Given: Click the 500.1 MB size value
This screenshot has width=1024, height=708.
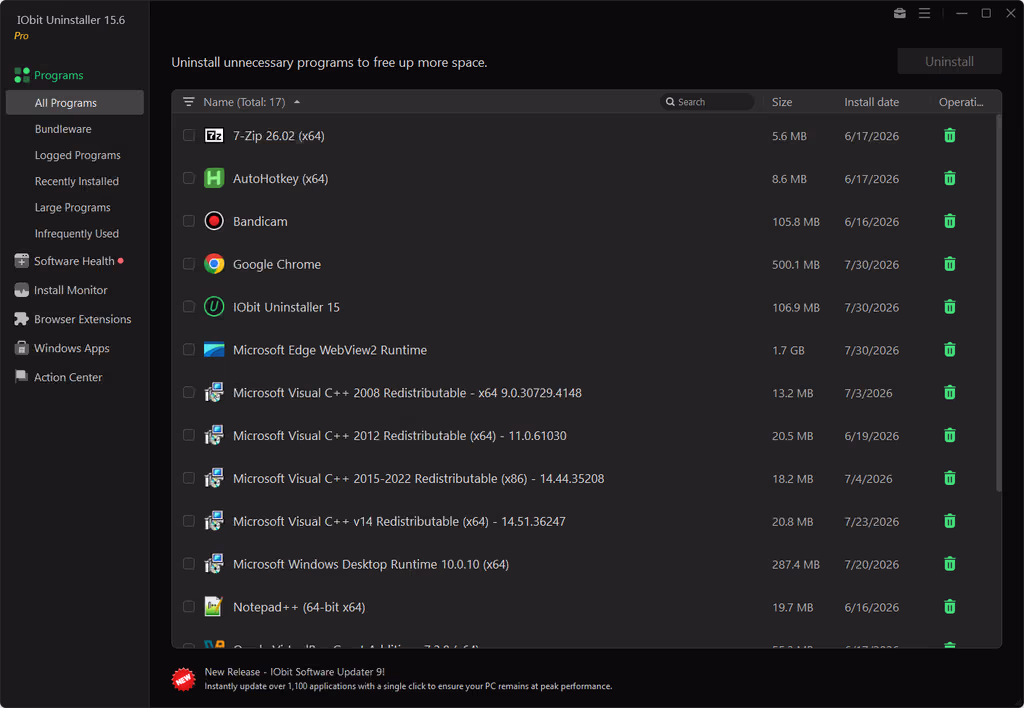Looking at the screenshot, I should pyautogui.click(x=795, y=265).
